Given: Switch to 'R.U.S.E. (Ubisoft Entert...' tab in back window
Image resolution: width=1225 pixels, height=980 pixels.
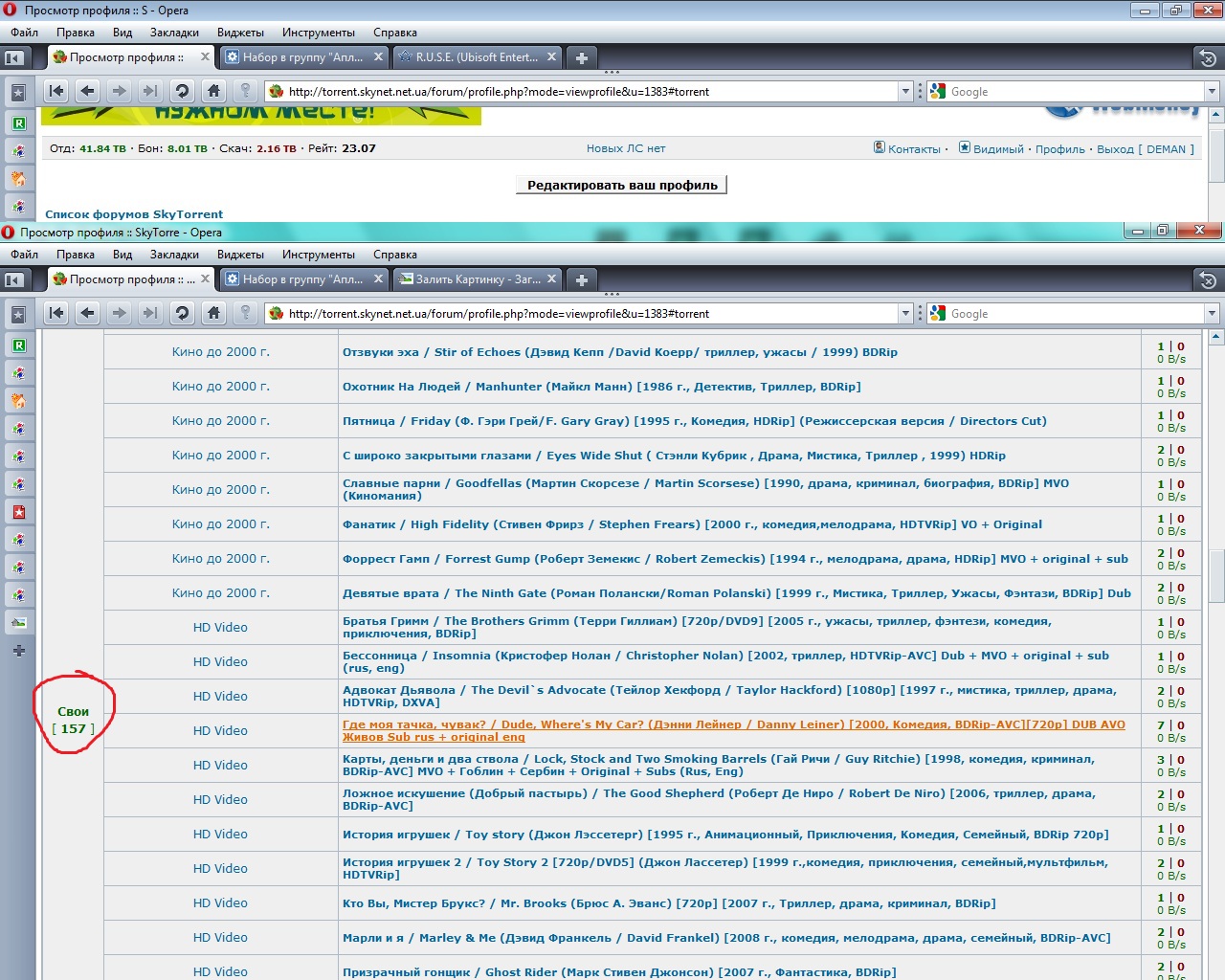Looking at the screenshot, I should (477, 57).
